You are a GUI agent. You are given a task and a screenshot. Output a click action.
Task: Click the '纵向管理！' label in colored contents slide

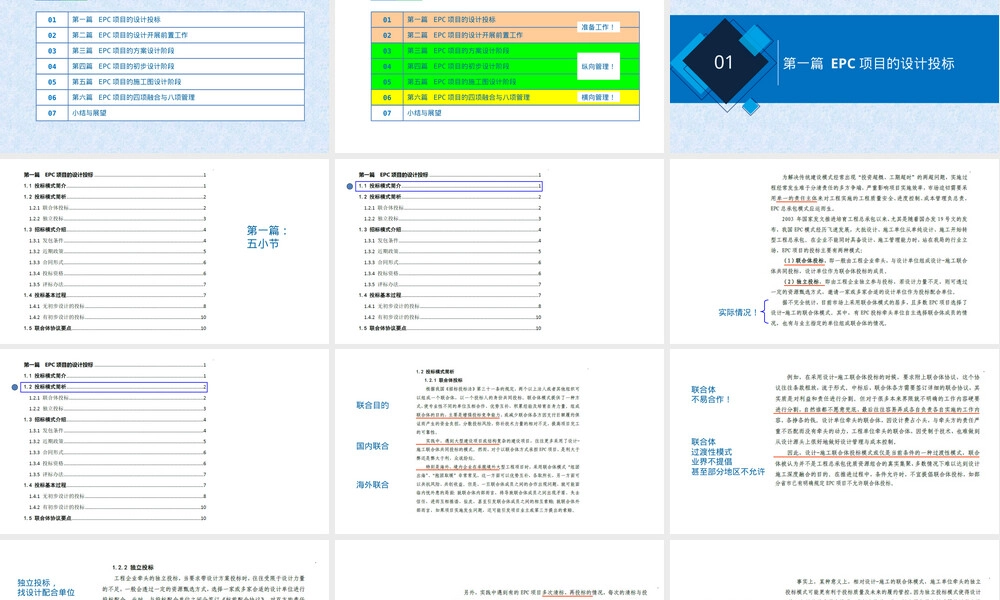[598, 66]
